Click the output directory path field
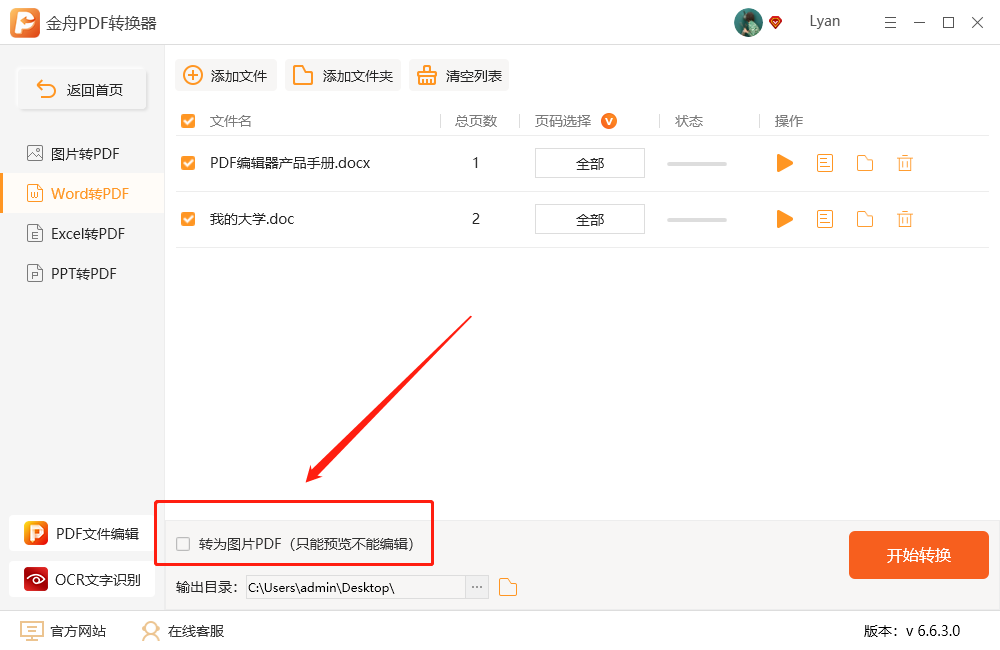This screenshot has width=1000, height=650. (x=356, y=587)
